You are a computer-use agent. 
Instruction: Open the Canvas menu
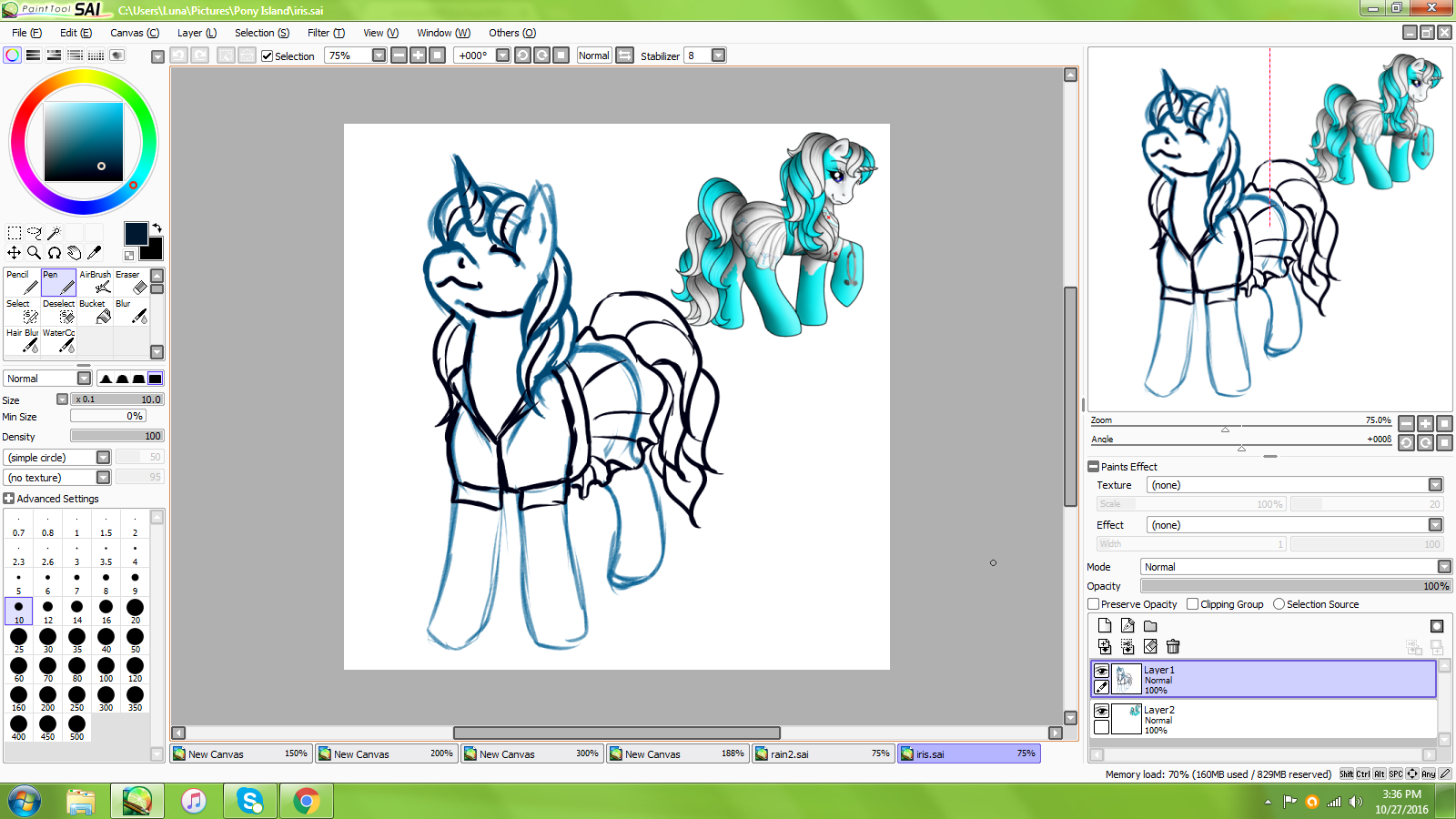click(x=135, y=33)
